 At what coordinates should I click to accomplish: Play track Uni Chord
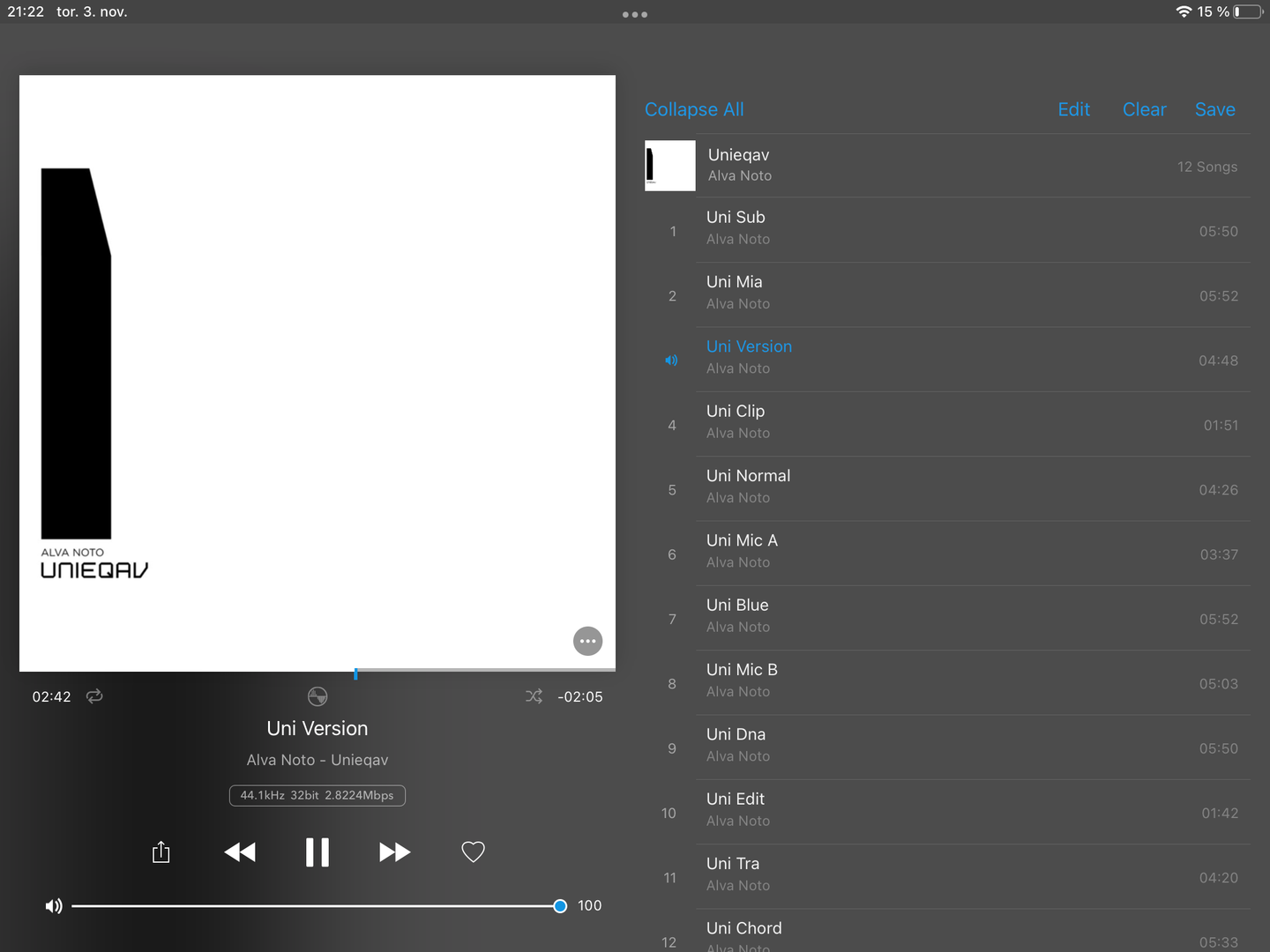(947, 931)
